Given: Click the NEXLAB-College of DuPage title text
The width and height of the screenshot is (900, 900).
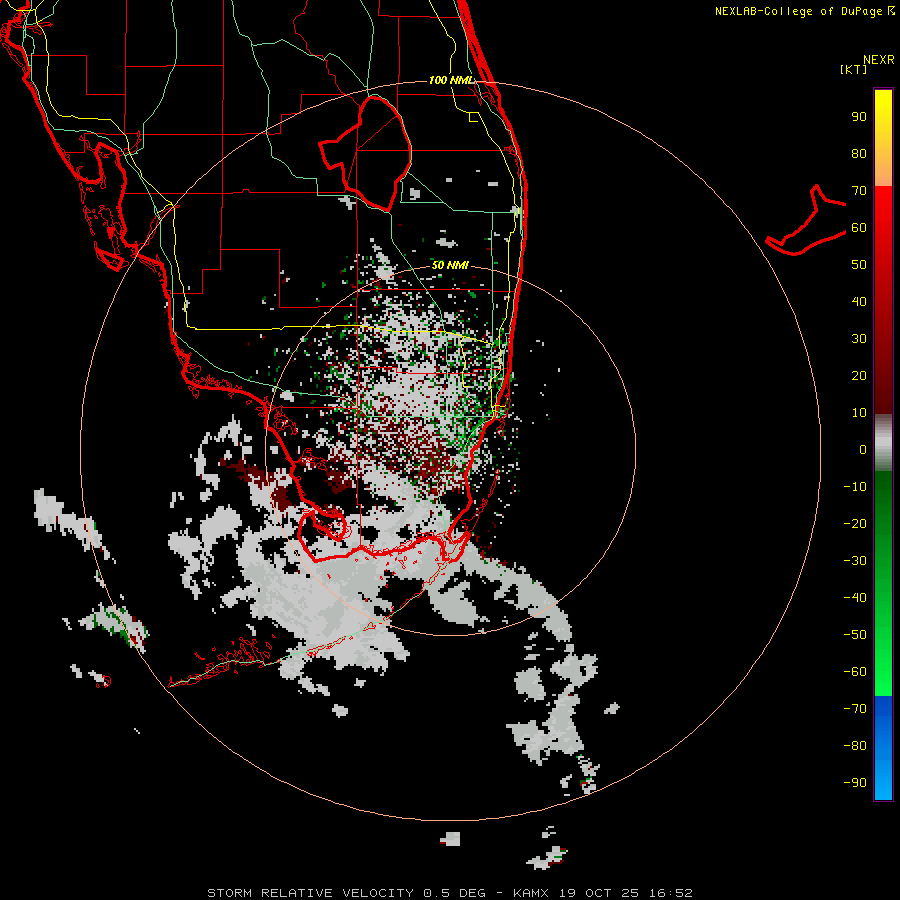Looking at the screenshot, I should click(804, 11).
